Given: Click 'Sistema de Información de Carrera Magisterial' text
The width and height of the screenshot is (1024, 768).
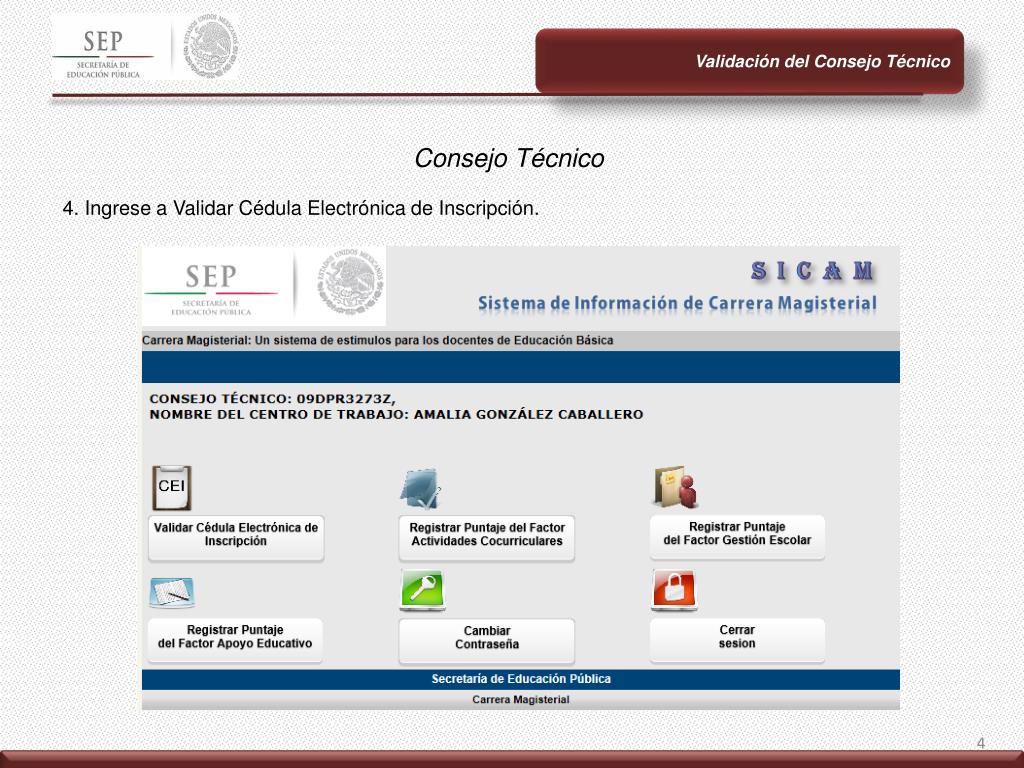Looking at the screenshot, I should coord(677,304).
